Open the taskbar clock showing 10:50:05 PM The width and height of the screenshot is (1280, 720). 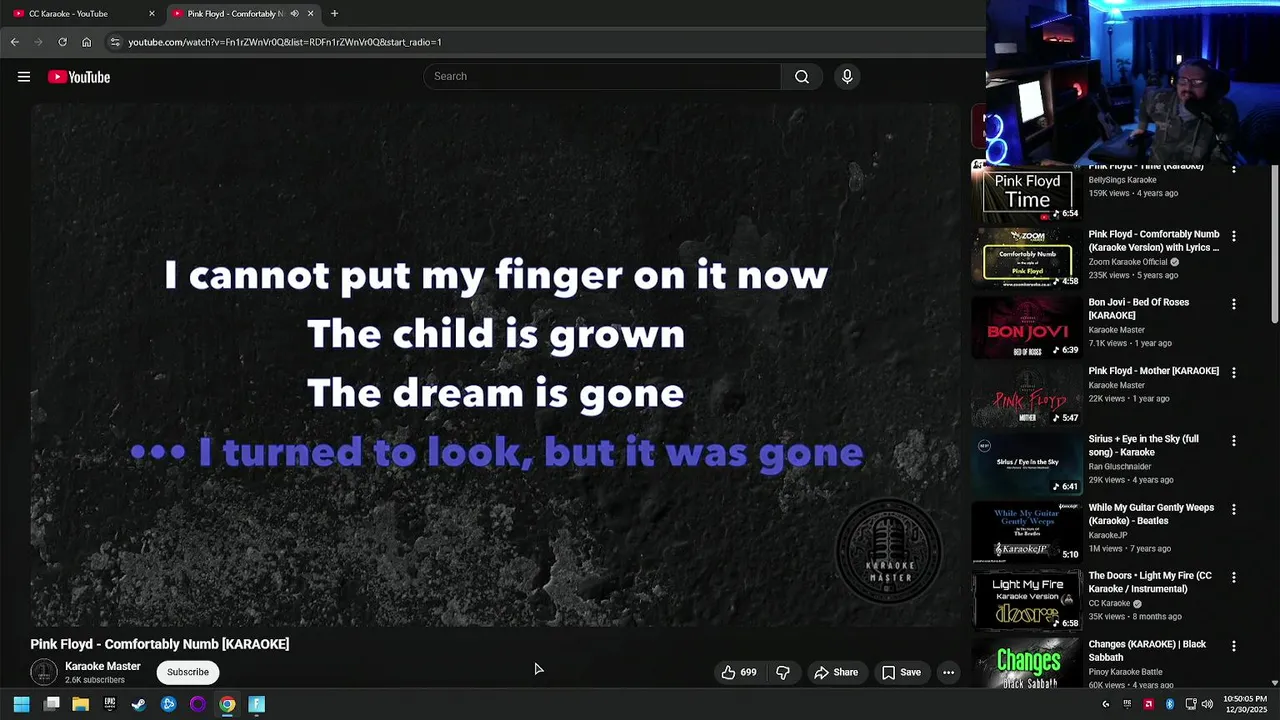[1244, 704]
